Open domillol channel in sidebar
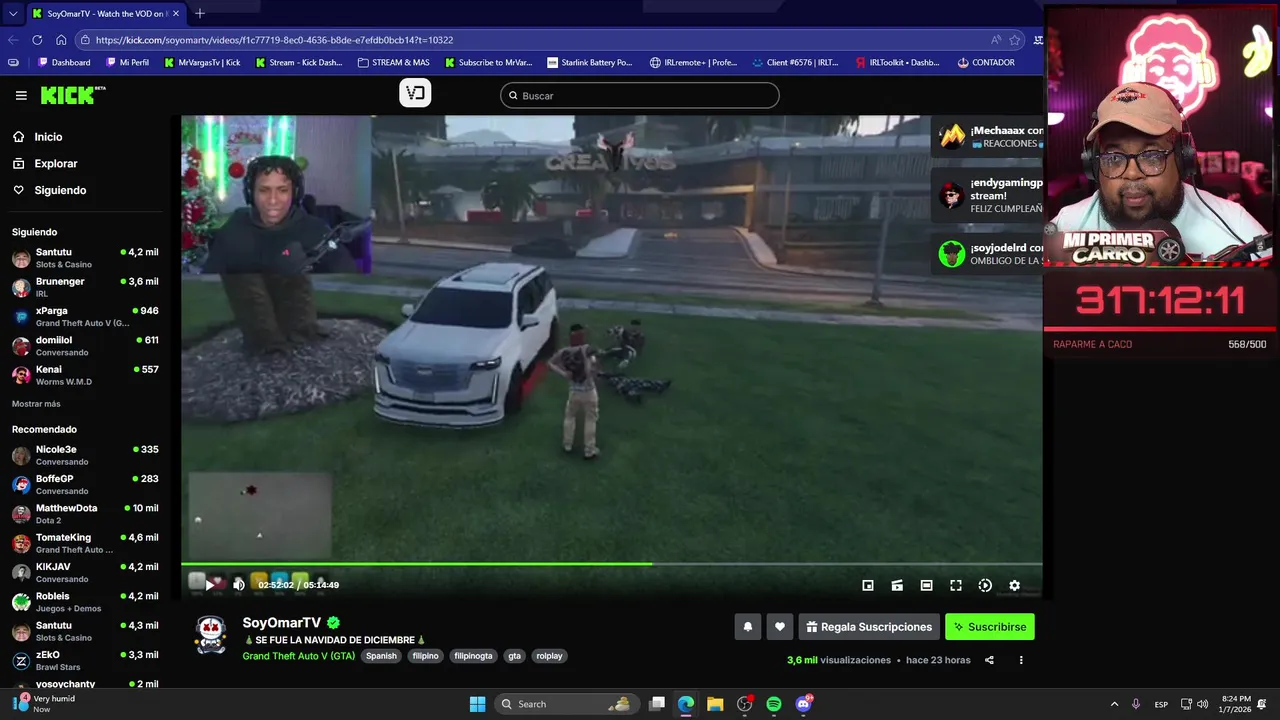The image size is (1280, 720). click(x=85, y=346)
